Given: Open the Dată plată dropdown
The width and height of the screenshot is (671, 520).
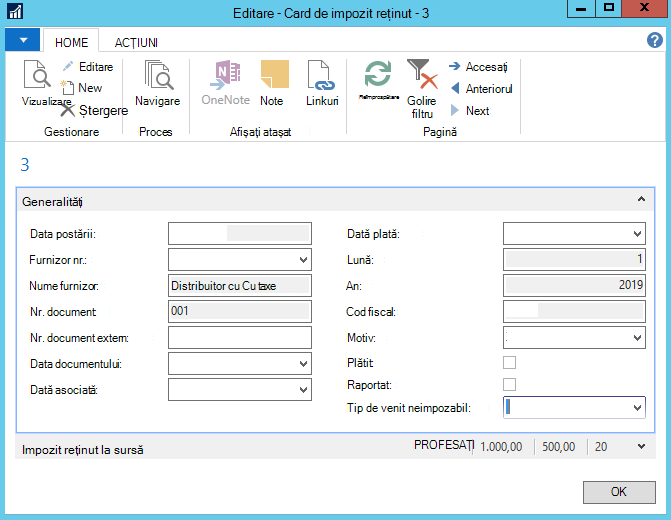Looking at the screenshot, I should click(x=637, y=234).
